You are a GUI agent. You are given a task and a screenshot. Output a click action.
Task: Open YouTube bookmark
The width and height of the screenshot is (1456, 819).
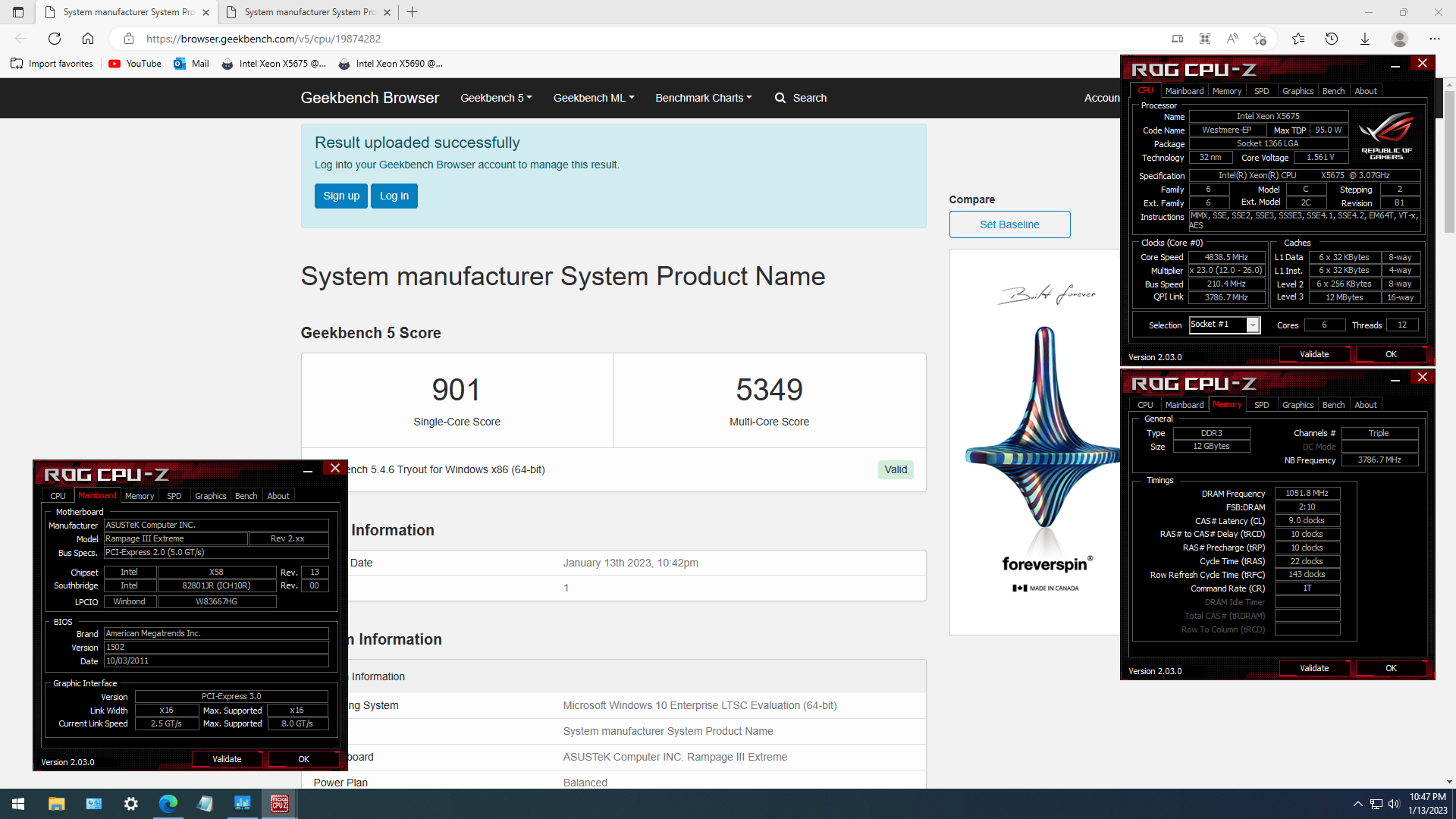click(135, 64)
